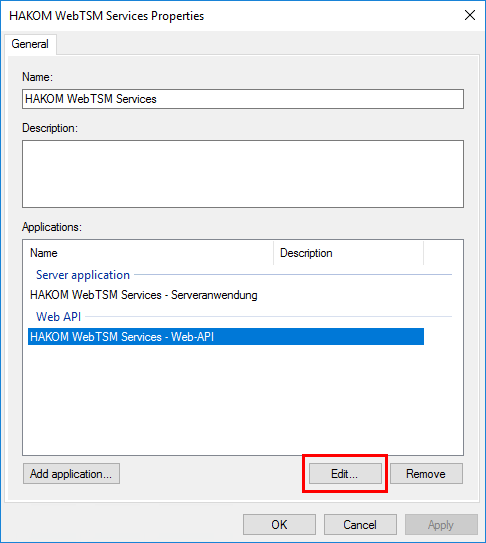Click into the Name text field
Viewport: 486px width, 543px height.
243,99
